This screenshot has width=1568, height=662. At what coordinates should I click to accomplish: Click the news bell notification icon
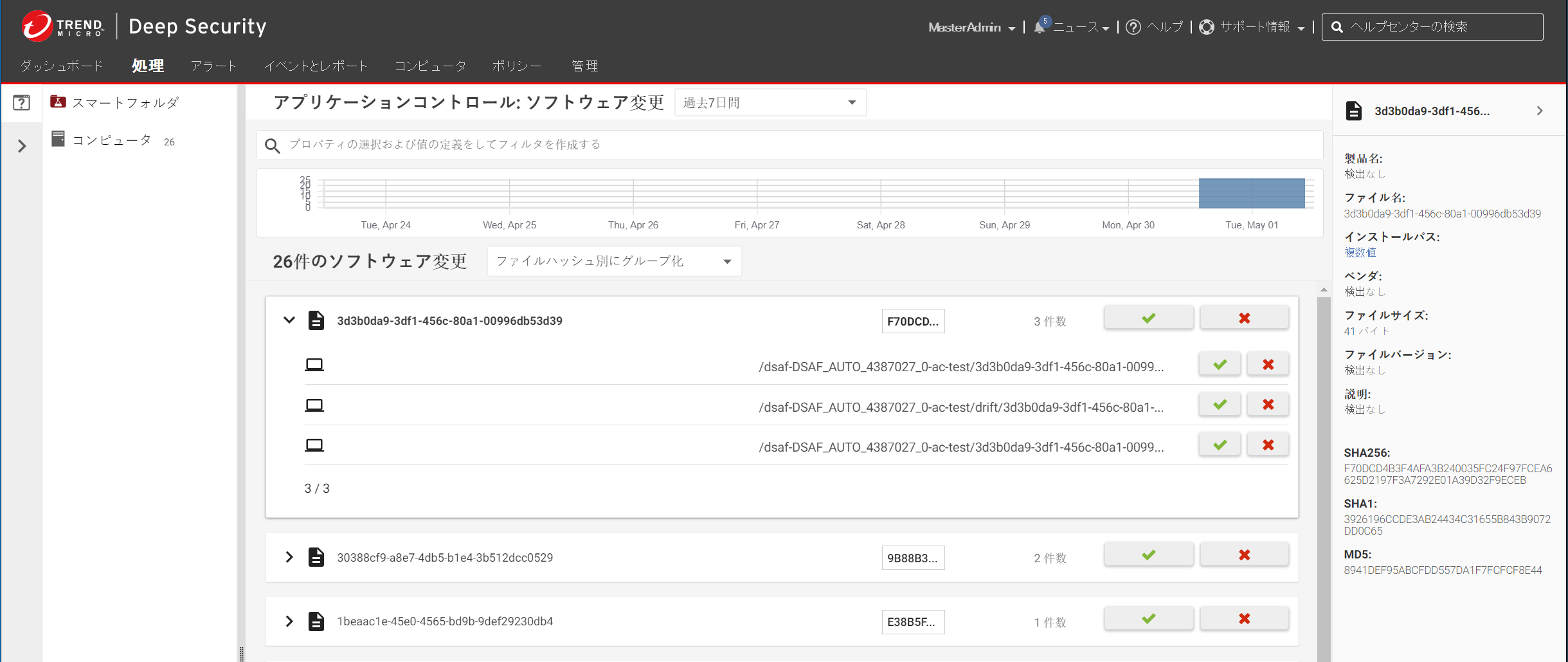[1040, 27]
